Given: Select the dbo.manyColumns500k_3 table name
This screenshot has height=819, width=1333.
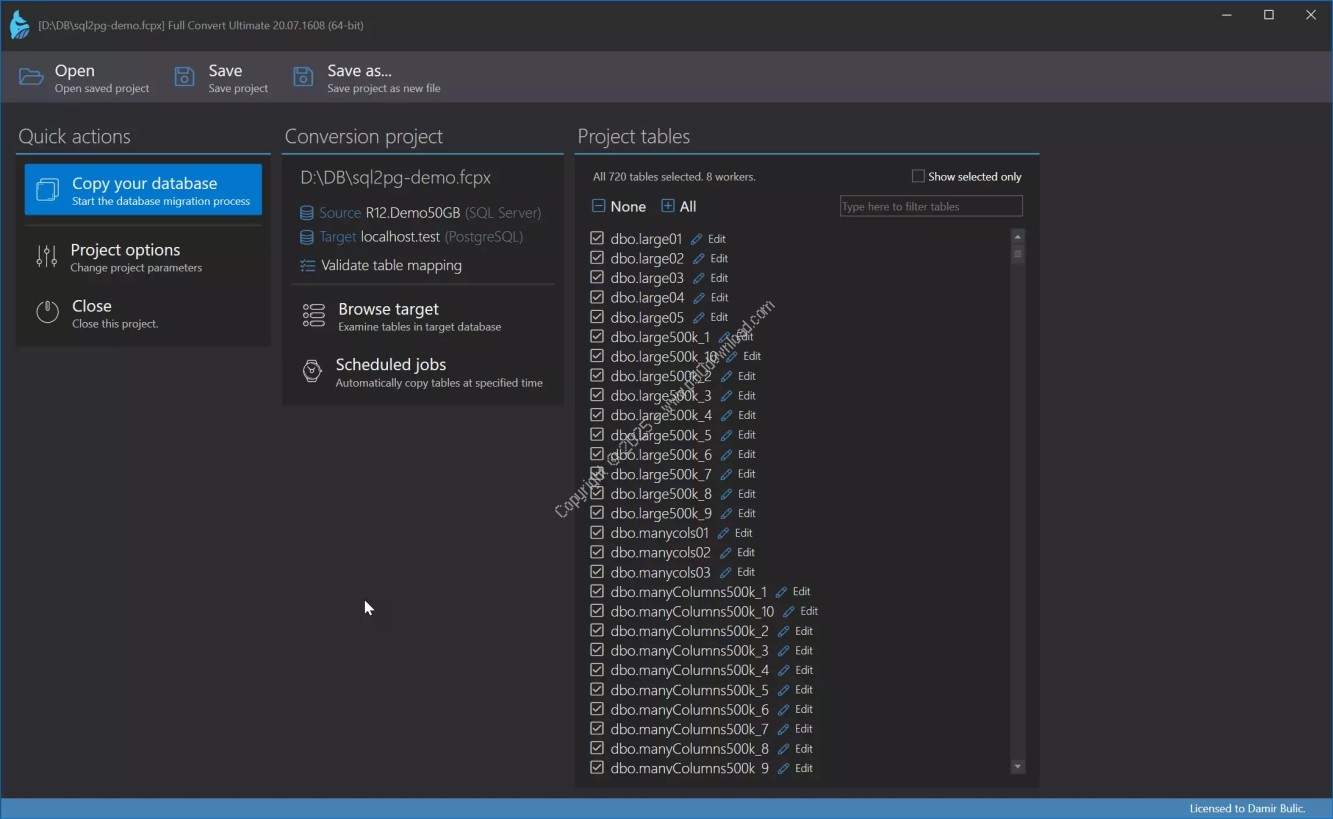Looking at the screenshot, I should tap(689, 651).
